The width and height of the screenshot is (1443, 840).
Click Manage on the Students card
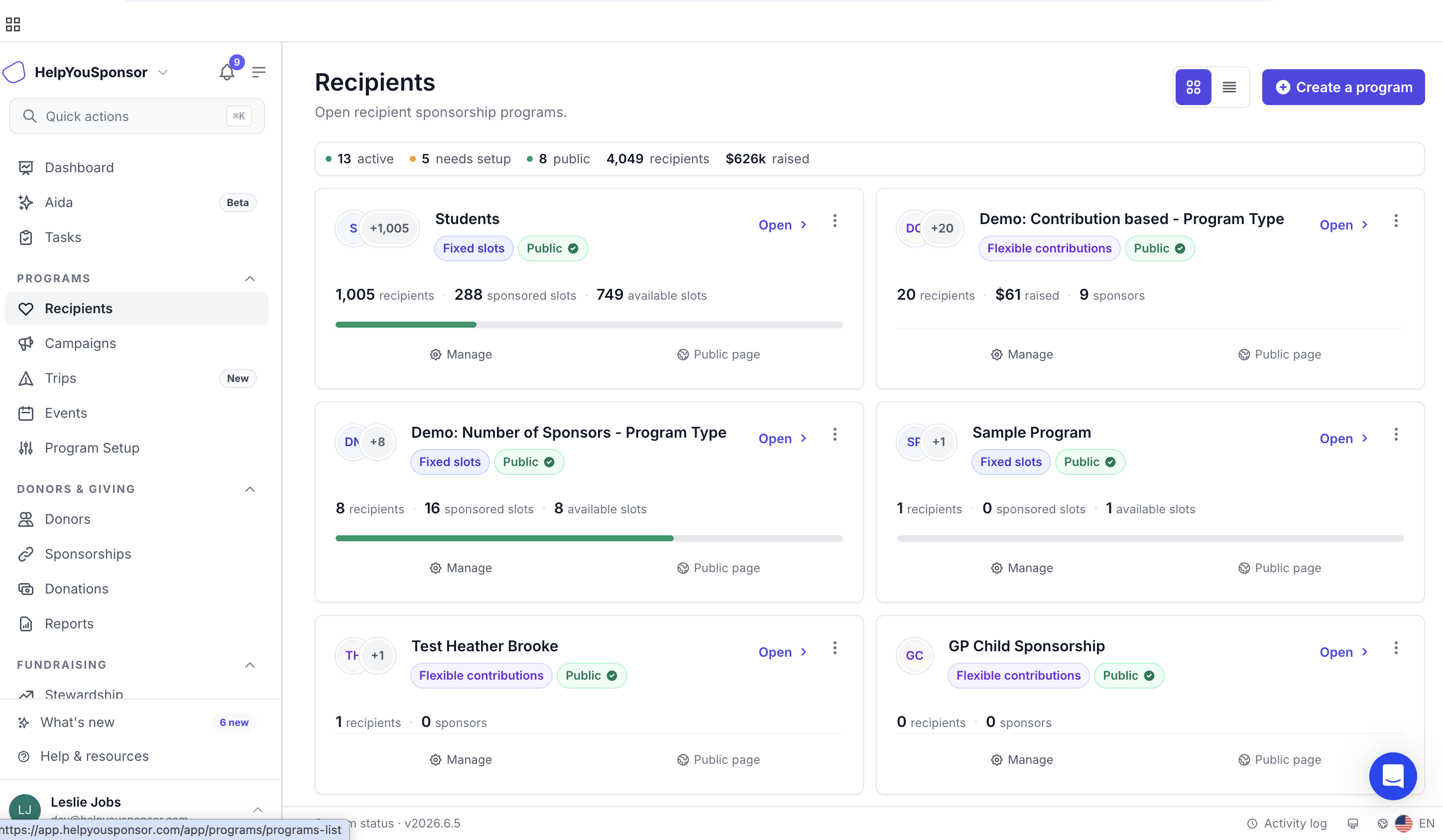tap(461, 355)
